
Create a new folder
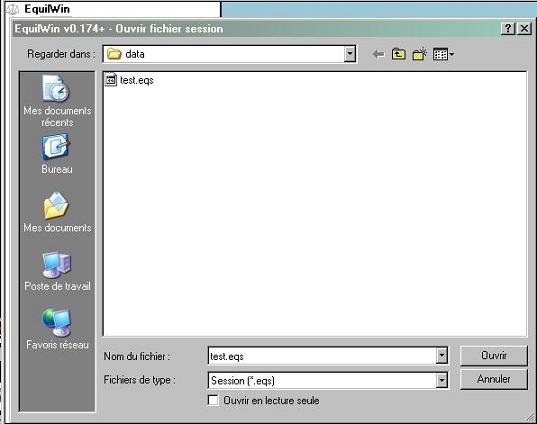(x=419, y=54)
